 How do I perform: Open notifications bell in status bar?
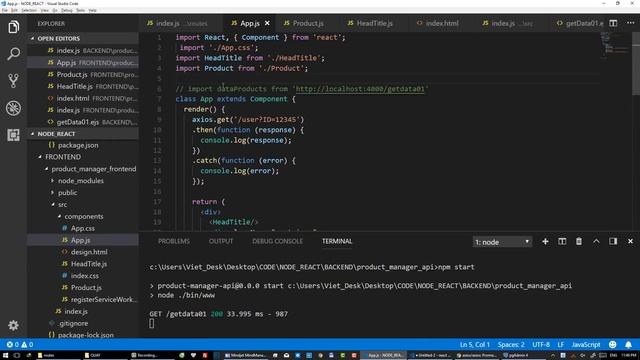629,345
